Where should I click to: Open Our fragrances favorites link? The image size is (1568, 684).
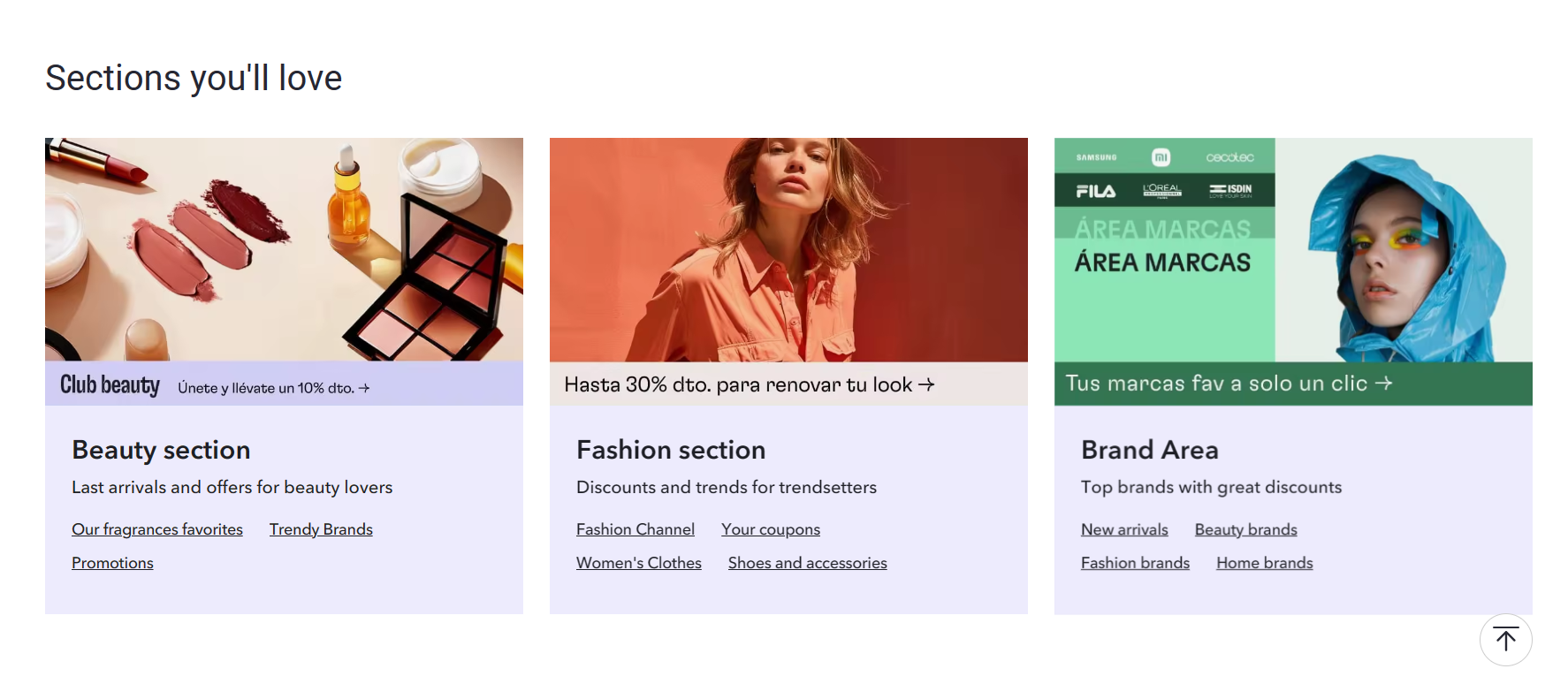[157, 529]
